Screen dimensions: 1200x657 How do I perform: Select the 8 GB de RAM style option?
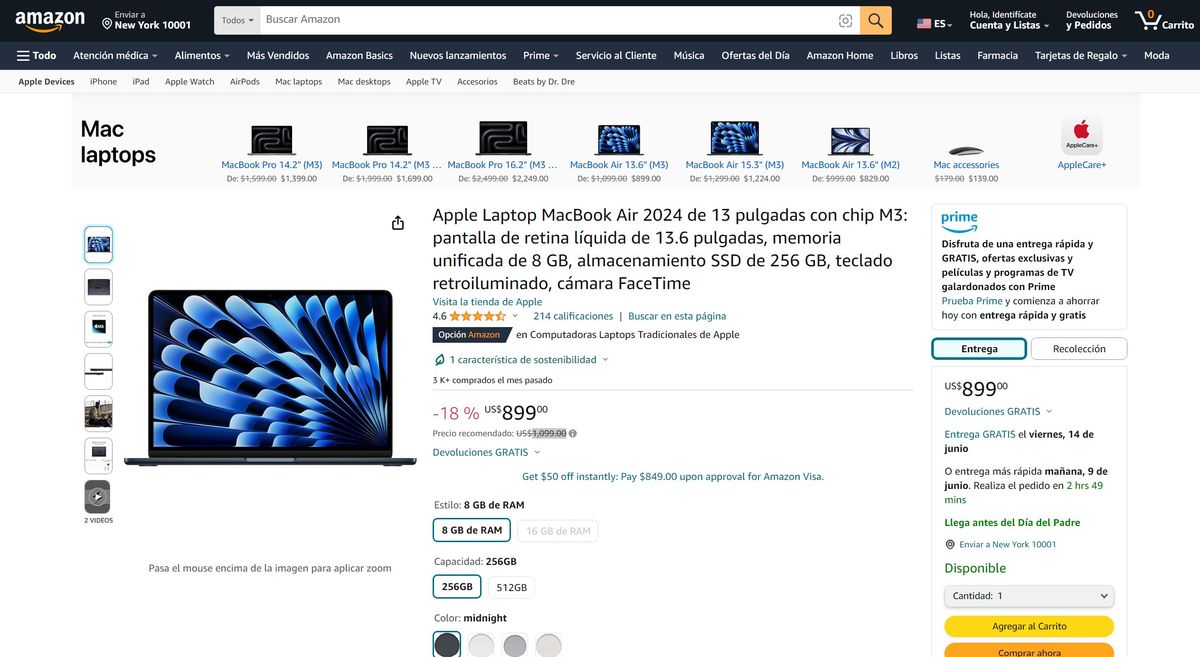[x=472, y=530]
